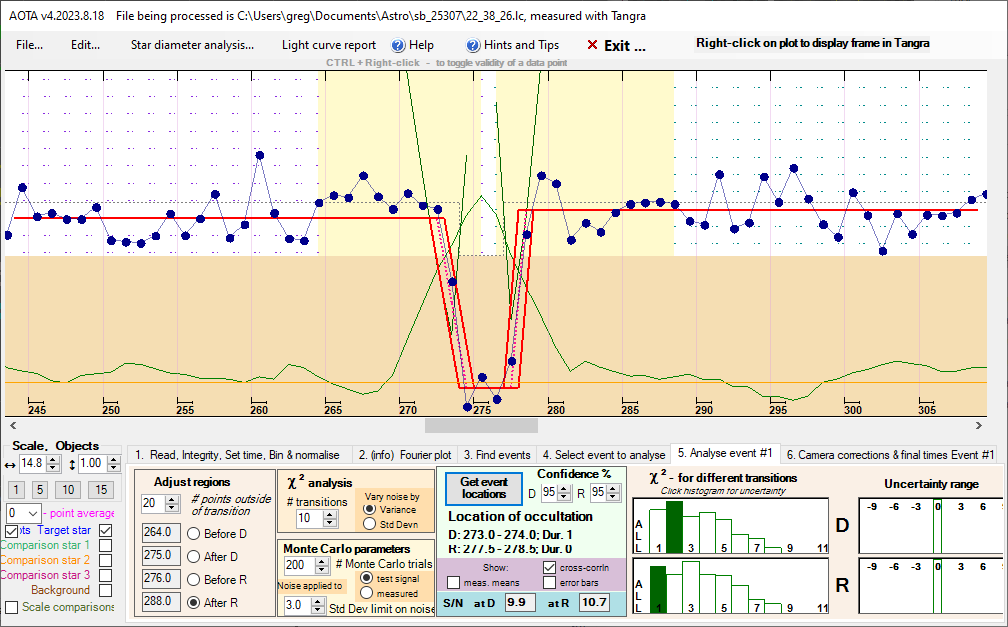The height and width of the screenshot is (627, 1008).
Task: Click the red X Exit icon
Action: (593, 45)
